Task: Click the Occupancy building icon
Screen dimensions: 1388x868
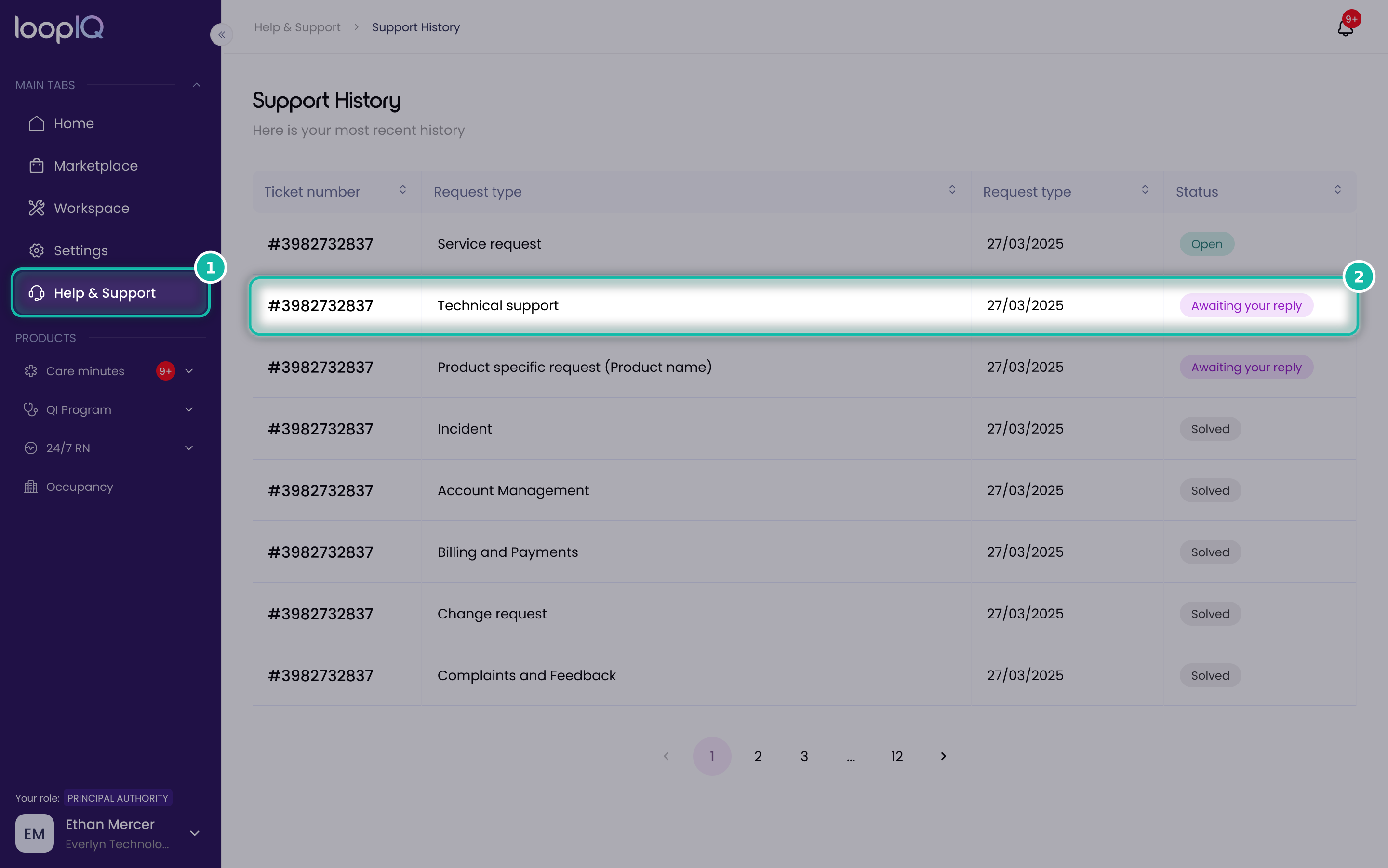Action: (x=31, y=487)
